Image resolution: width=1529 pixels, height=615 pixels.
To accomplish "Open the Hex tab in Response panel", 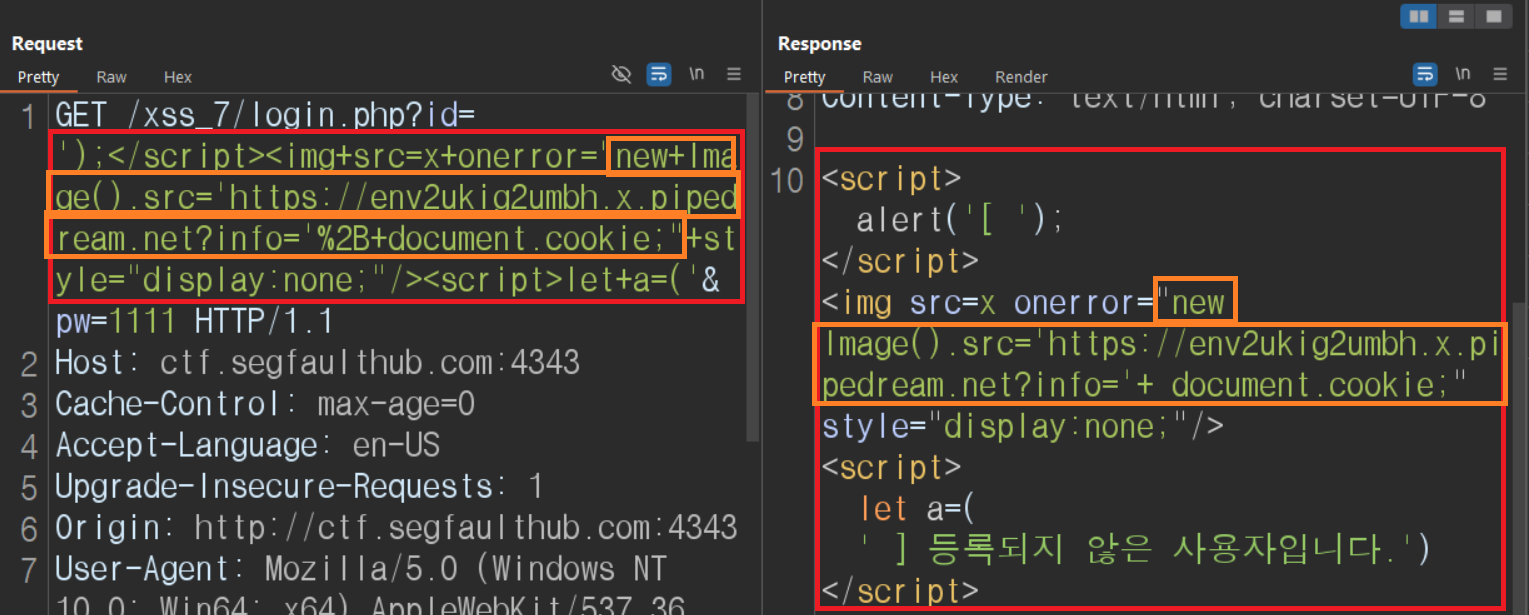I will (x=944, y=77).
